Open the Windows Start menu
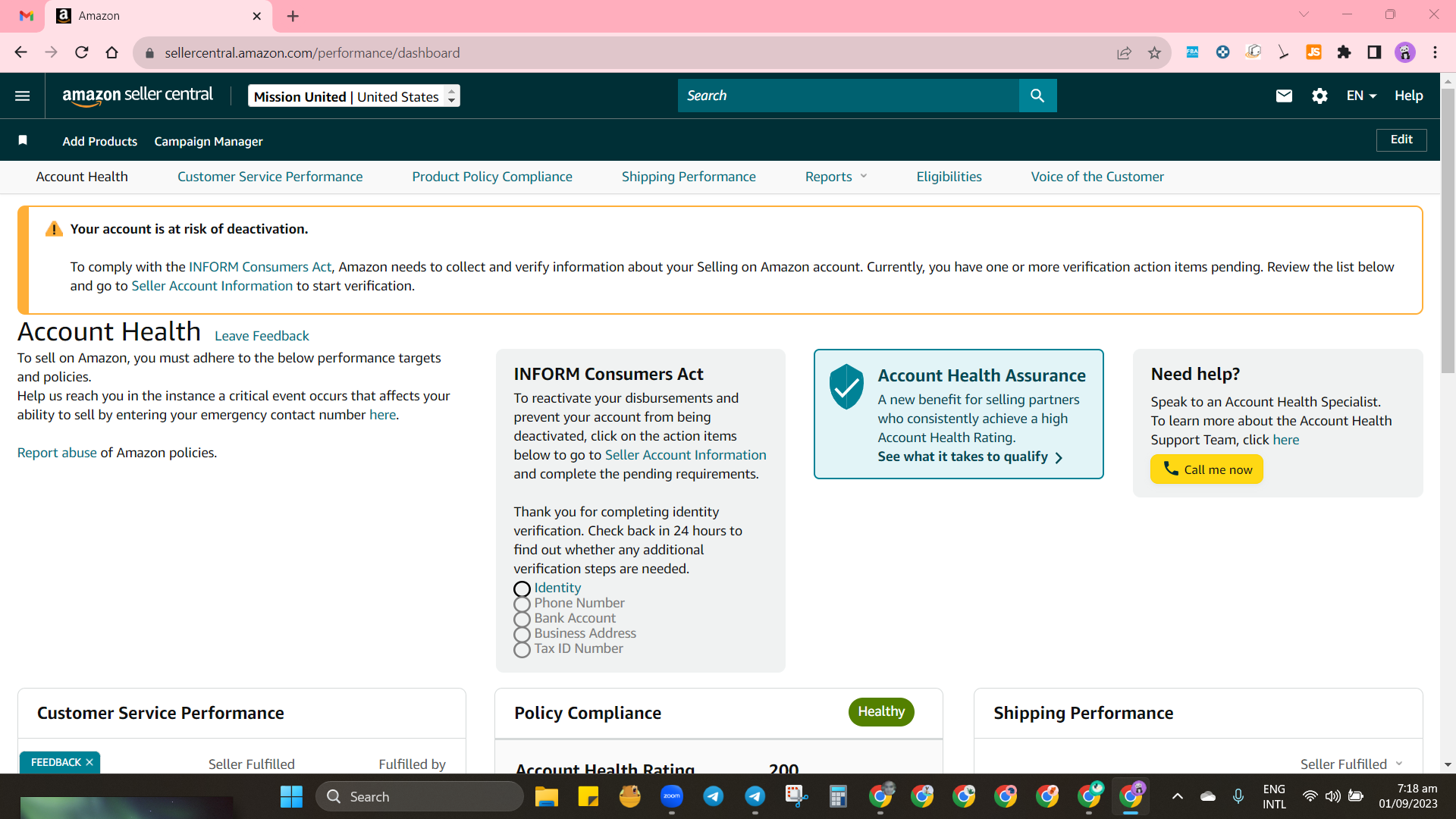This screenshot has height=819, width=1456. pos(291,796)
